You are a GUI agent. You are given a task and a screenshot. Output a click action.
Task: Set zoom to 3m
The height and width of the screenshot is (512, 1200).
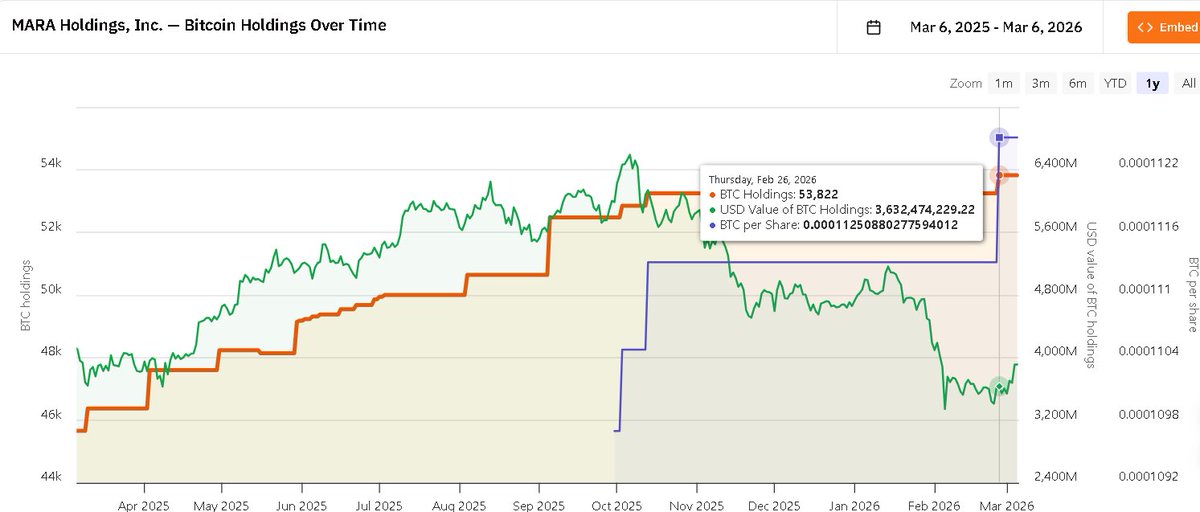(1040, 84)
